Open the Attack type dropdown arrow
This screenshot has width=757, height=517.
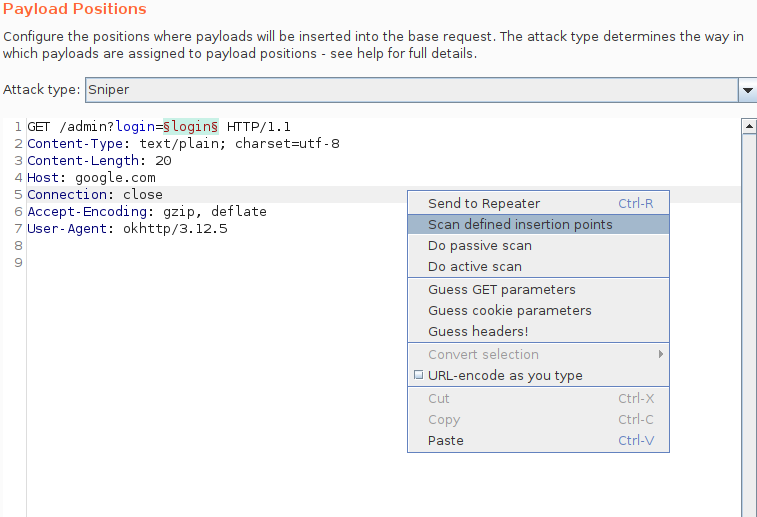coord(747,90)
